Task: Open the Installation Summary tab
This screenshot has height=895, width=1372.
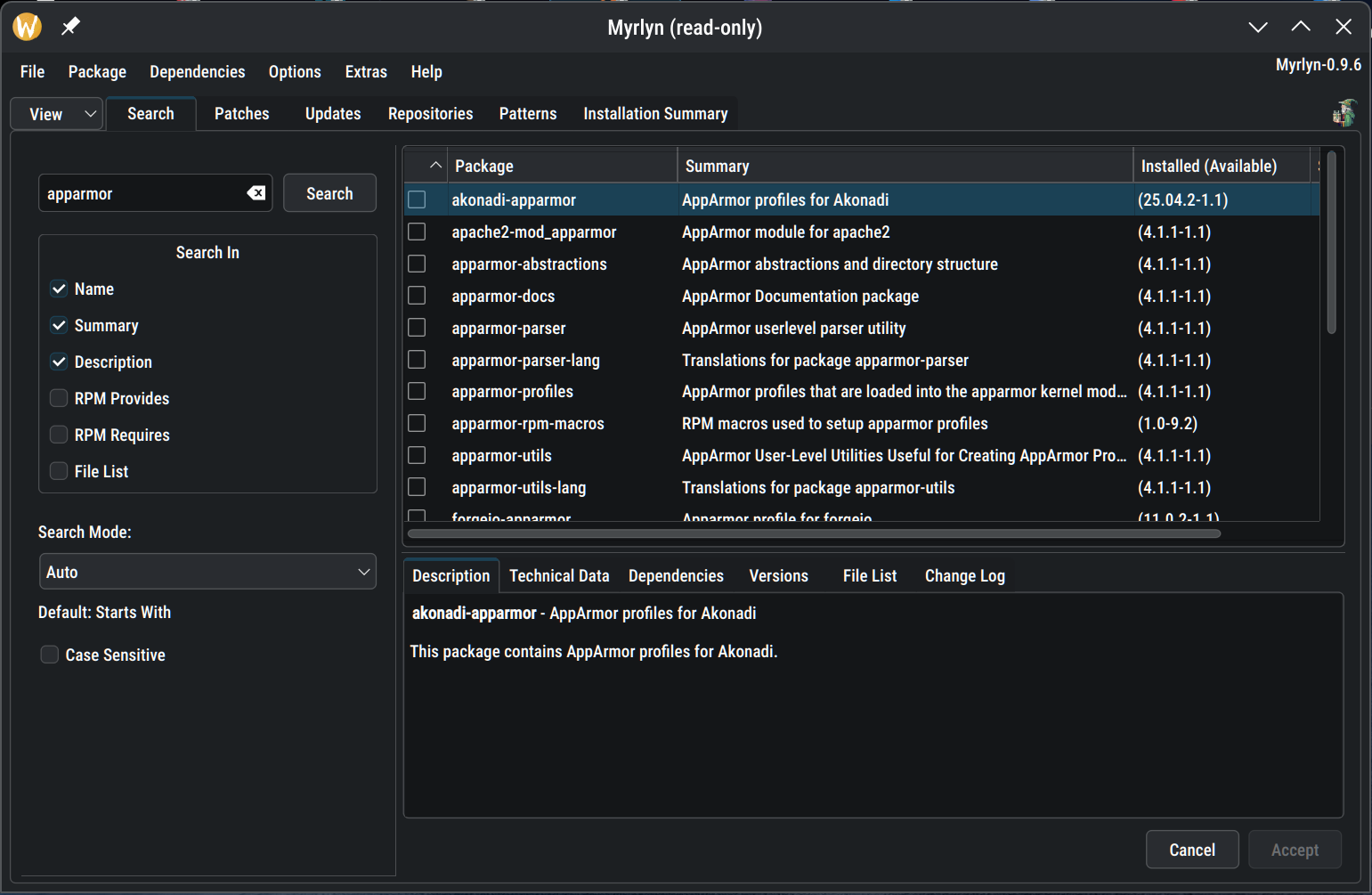Action: click(656, 113)
